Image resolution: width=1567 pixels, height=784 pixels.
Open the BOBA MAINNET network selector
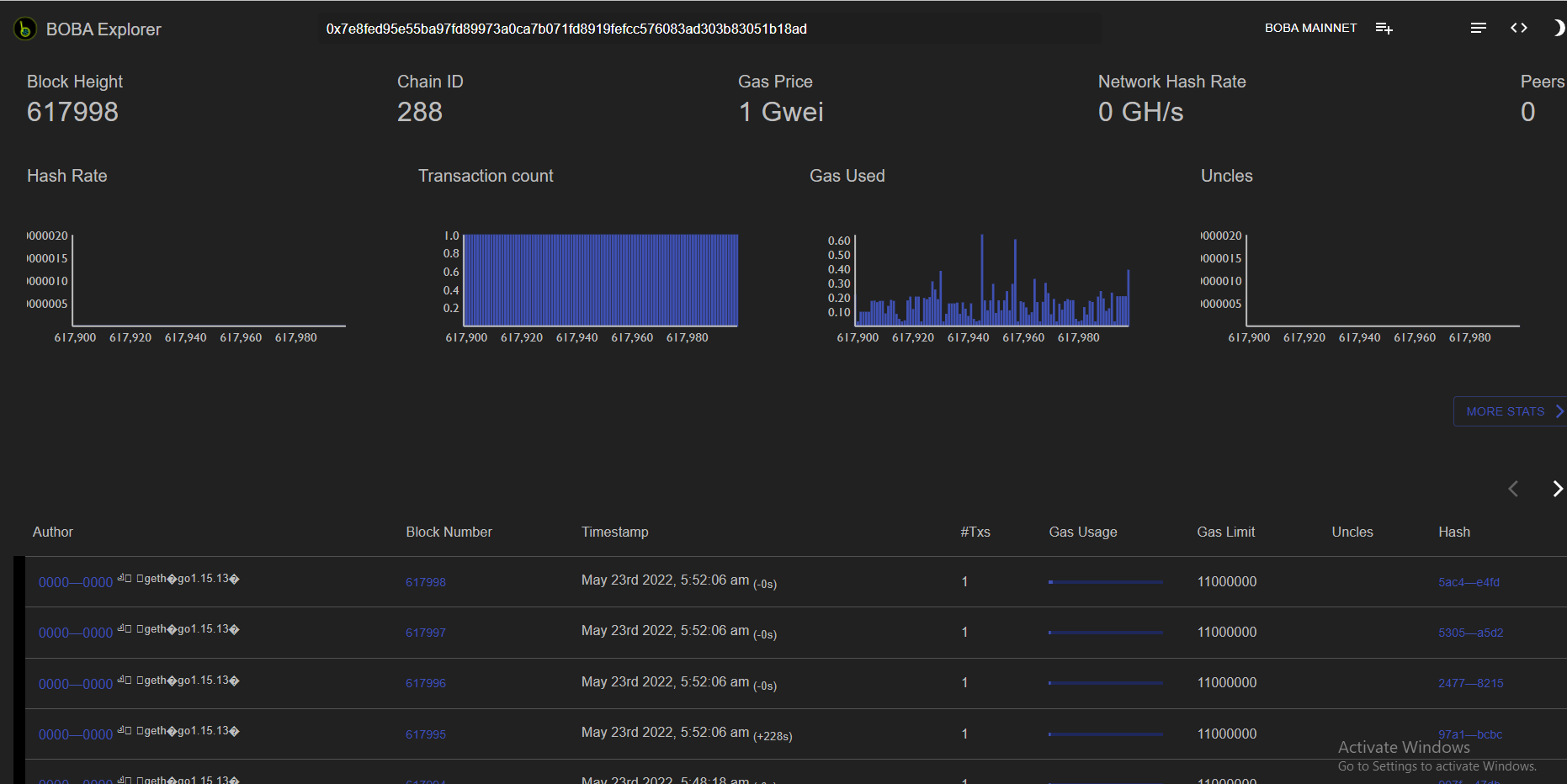pyautogui.click(x=1310, y=29)
